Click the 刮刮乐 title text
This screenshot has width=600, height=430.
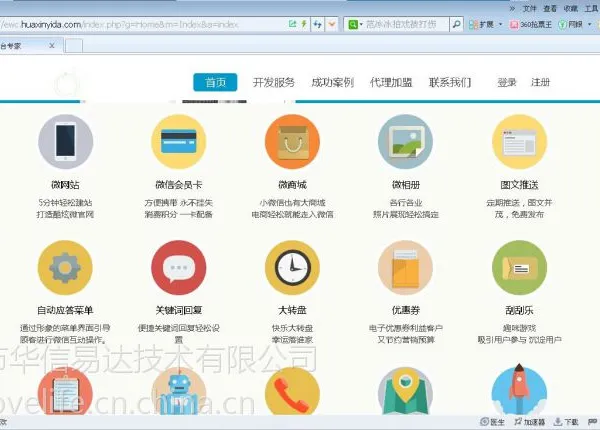click(519, 310)
